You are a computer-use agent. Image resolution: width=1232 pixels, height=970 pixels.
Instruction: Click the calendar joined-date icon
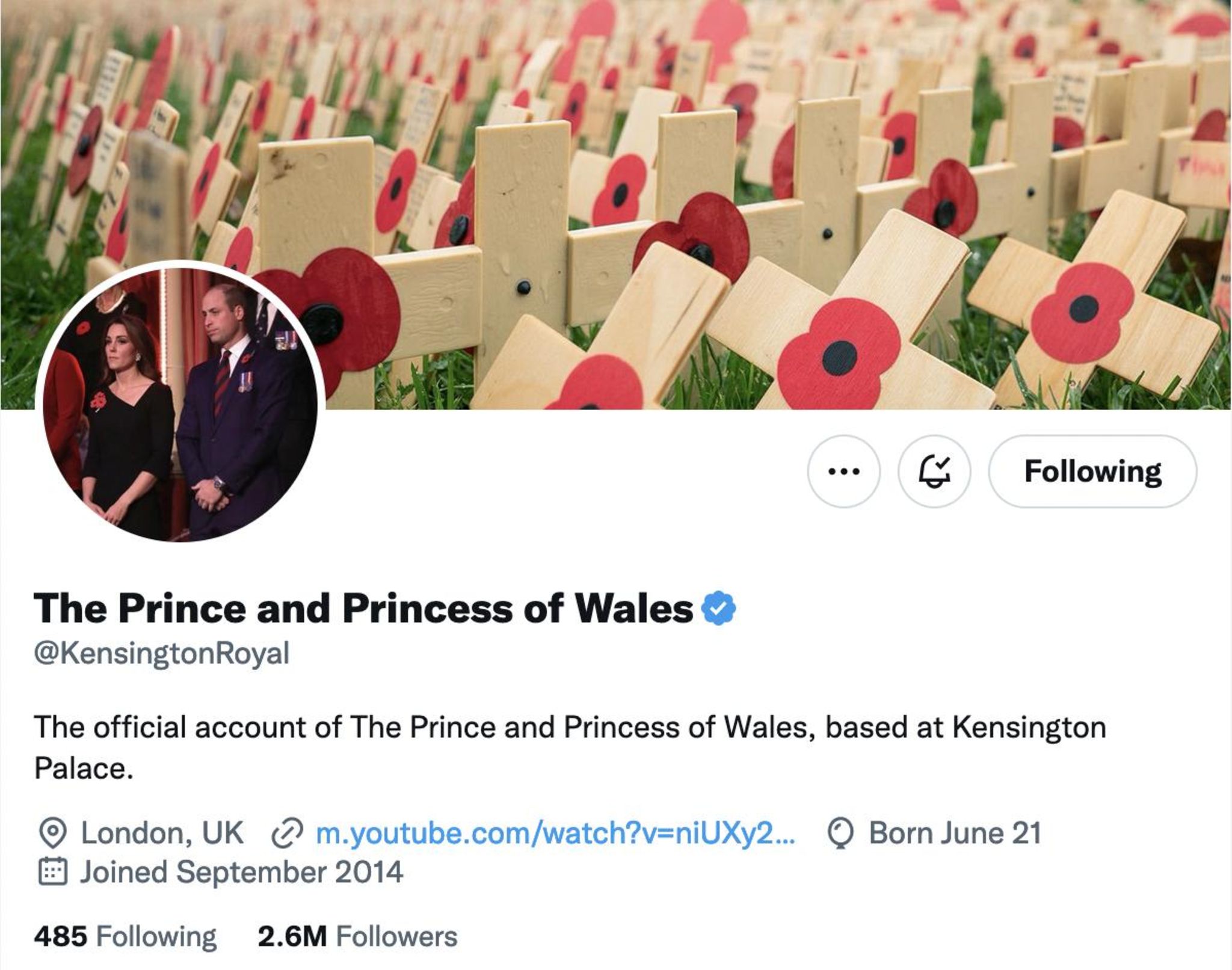[x=52, y=872]
